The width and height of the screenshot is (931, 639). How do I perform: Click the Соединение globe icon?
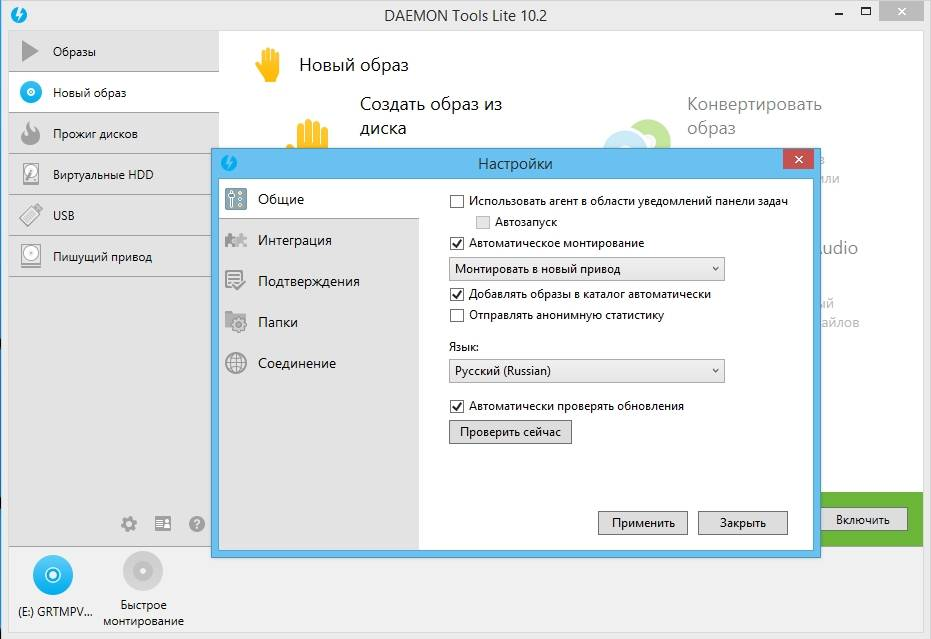click(x=236, y=363)
